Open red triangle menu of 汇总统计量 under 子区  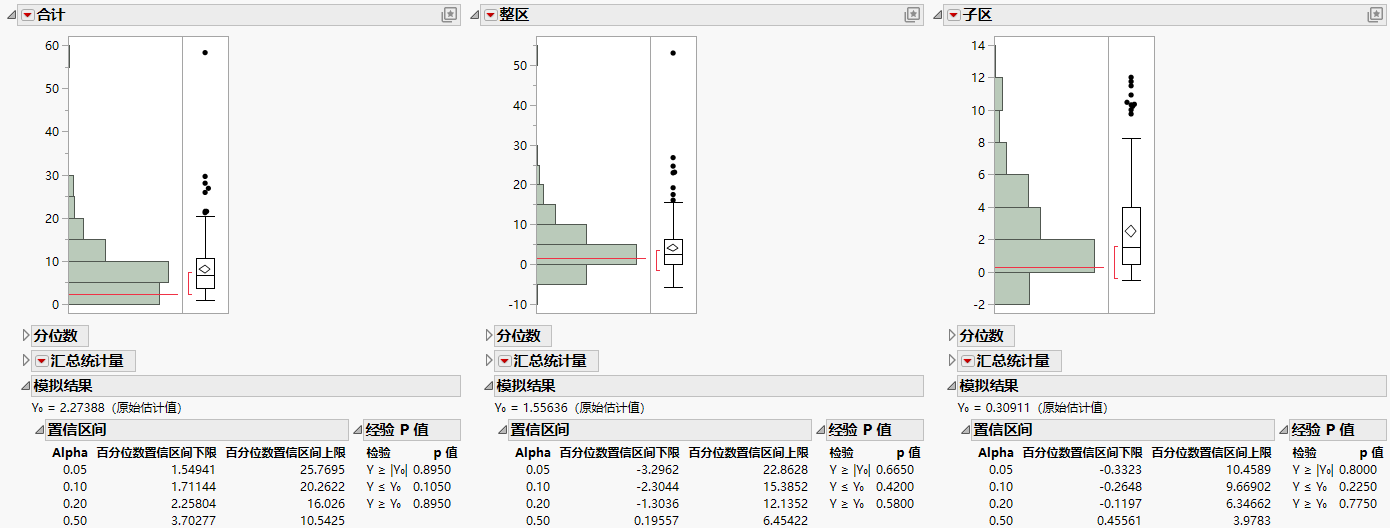(967, 361)
